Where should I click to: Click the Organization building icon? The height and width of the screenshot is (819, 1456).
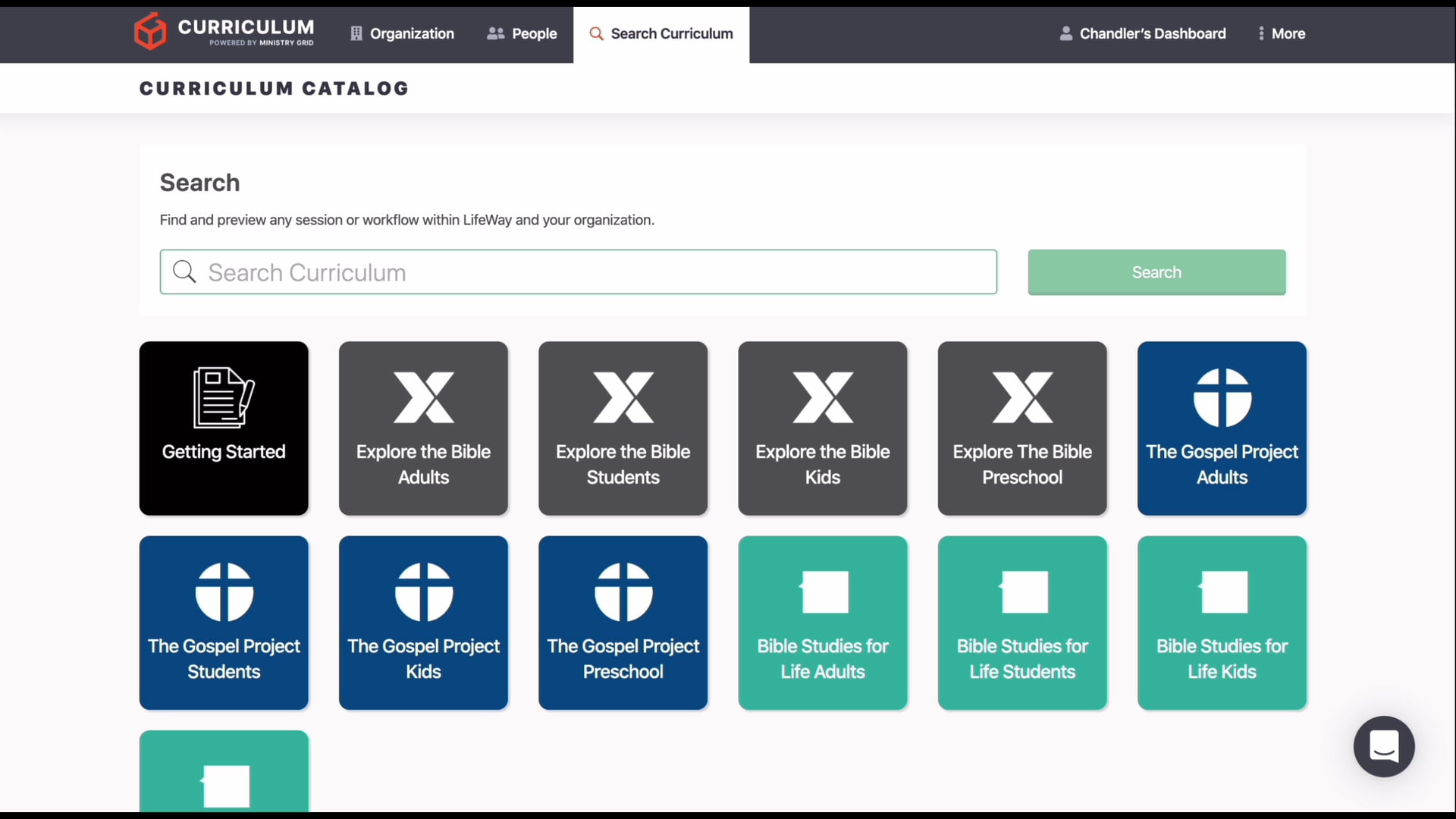(x=356, y=33)
